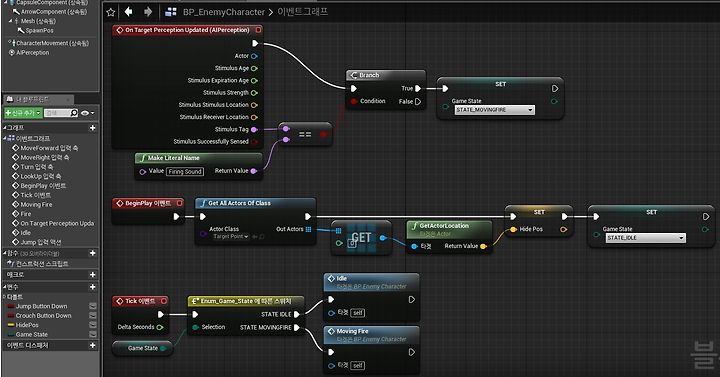Screen dimensions: 720x377
Task: Add a new macro with 매크로 plus button
Action: click(x=92, y=275)
